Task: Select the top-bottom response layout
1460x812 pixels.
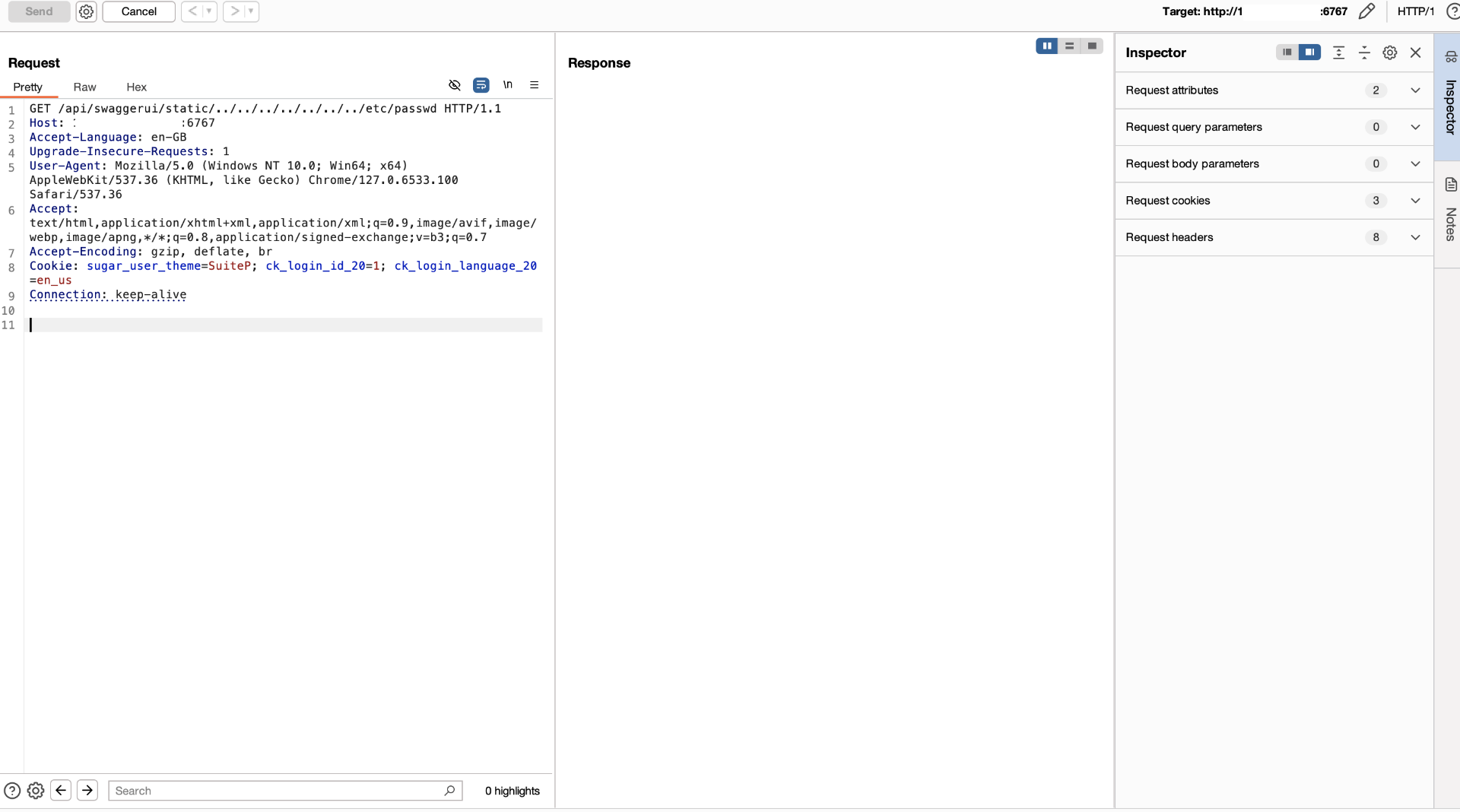Action: 1070,46
